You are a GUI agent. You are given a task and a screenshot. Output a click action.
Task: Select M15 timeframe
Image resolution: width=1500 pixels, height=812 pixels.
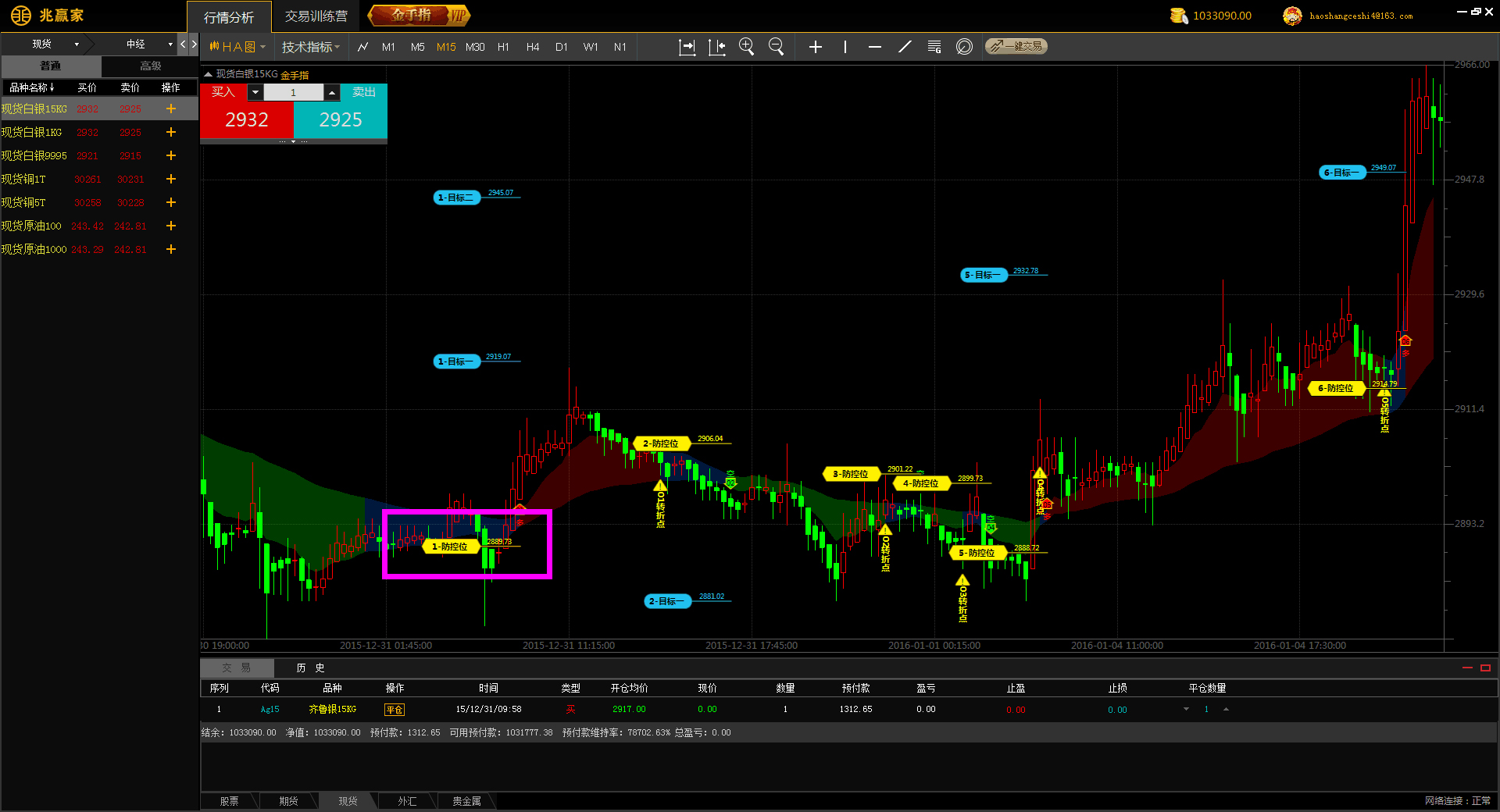(446, 47)
